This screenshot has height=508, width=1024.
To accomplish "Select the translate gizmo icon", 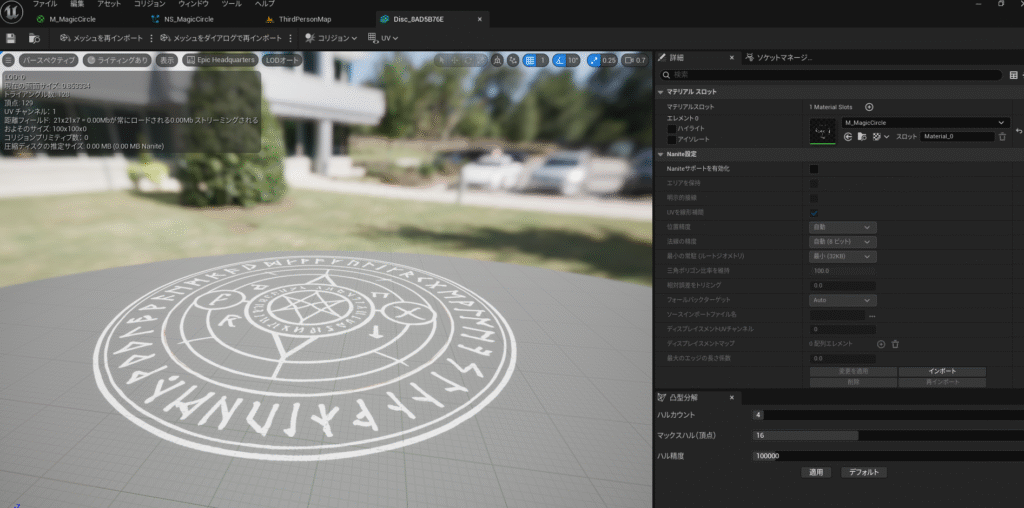I will coord(455,60).
